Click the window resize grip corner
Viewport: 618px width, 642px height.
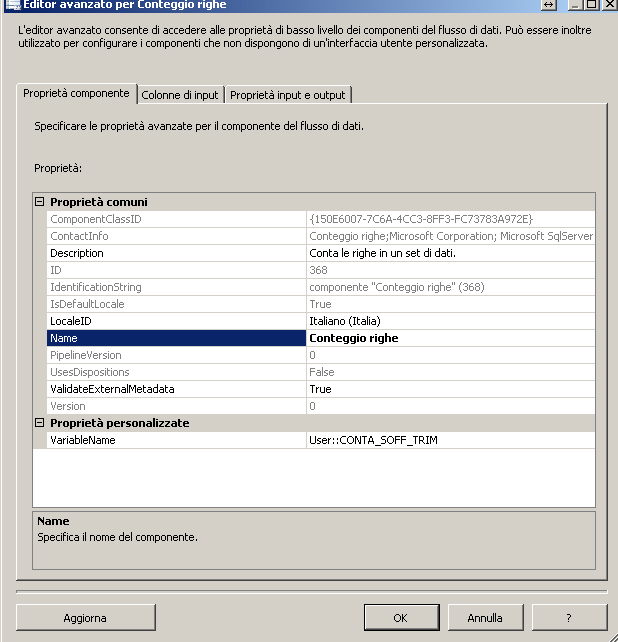pyautogui.click(x=612, y=636)
